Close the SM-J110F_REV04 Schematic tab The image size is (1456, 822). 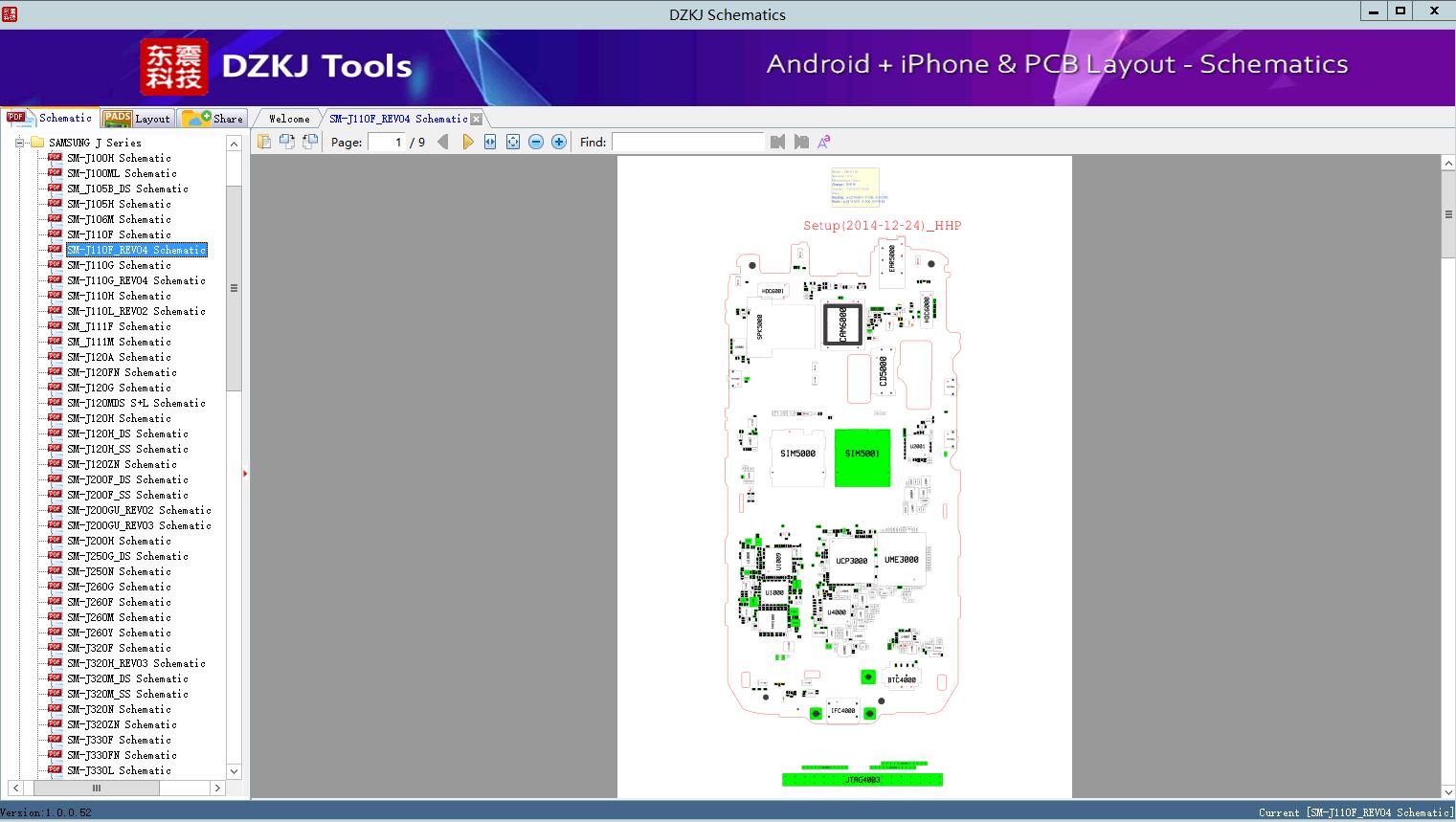point(477,119)
